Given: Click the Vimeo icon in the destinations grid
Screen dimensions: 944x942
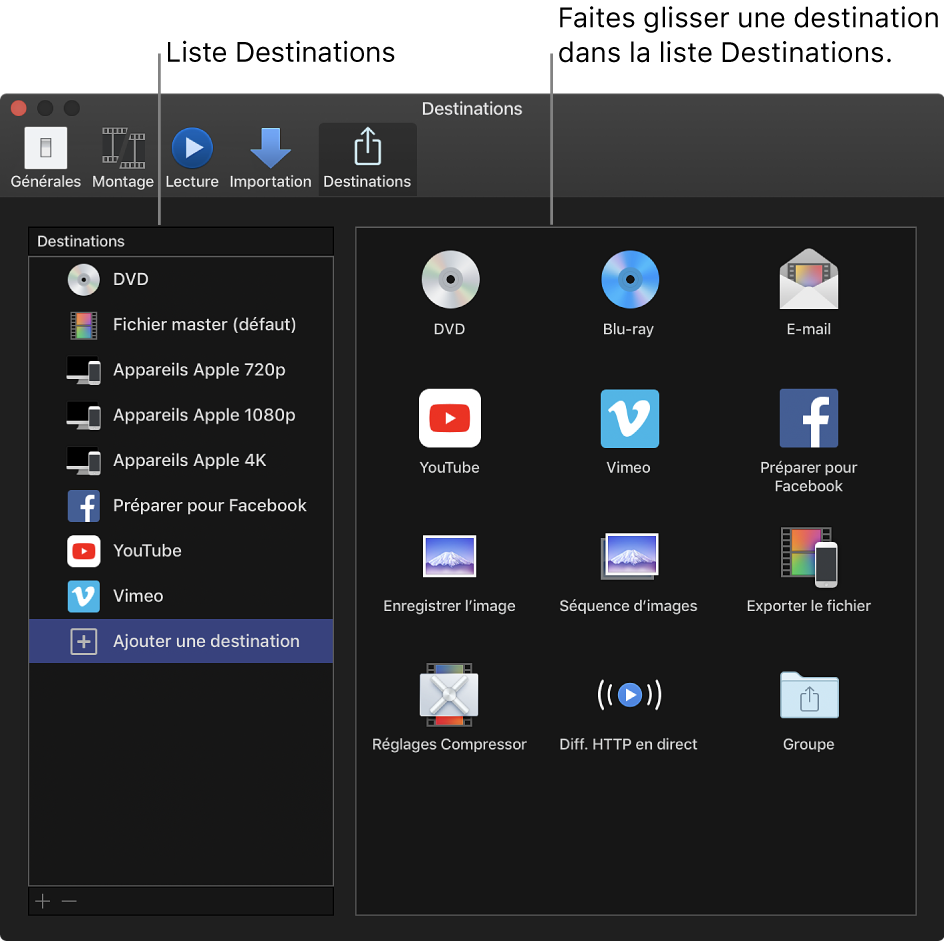Looking at the screenshot, I should point(629,419).
